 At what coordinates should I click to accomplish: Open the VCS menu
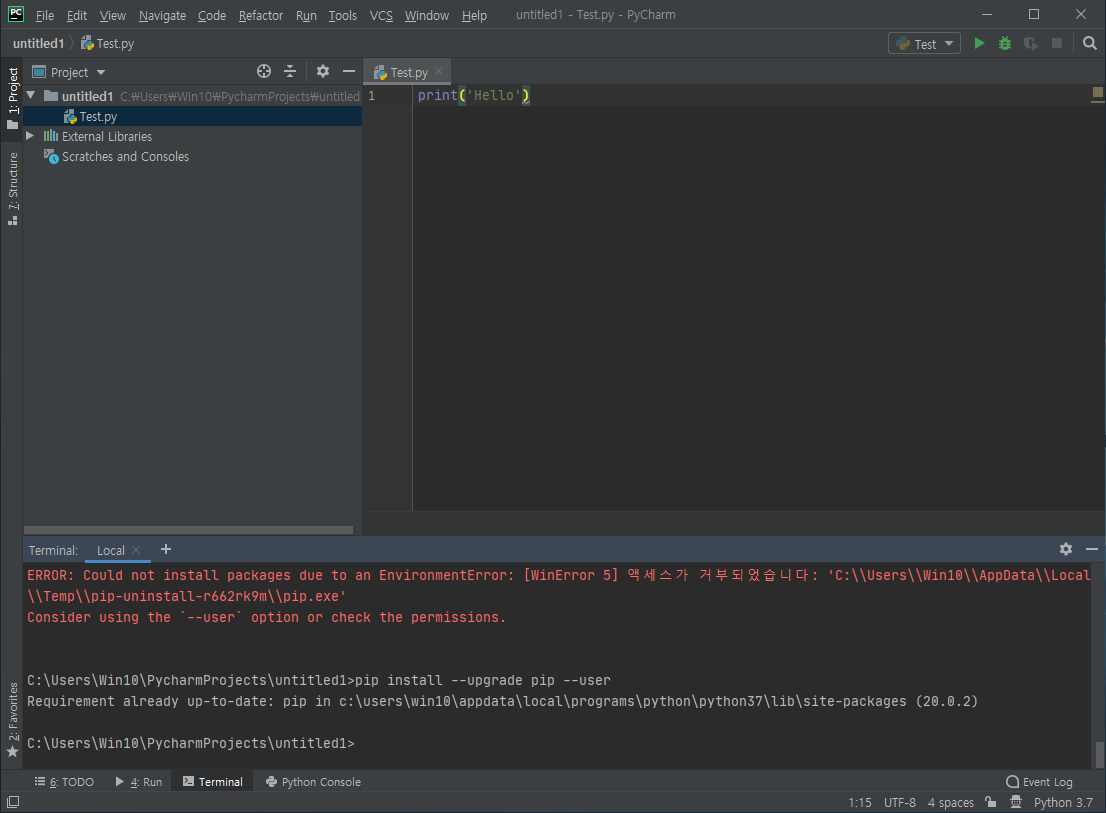point(381,15)
